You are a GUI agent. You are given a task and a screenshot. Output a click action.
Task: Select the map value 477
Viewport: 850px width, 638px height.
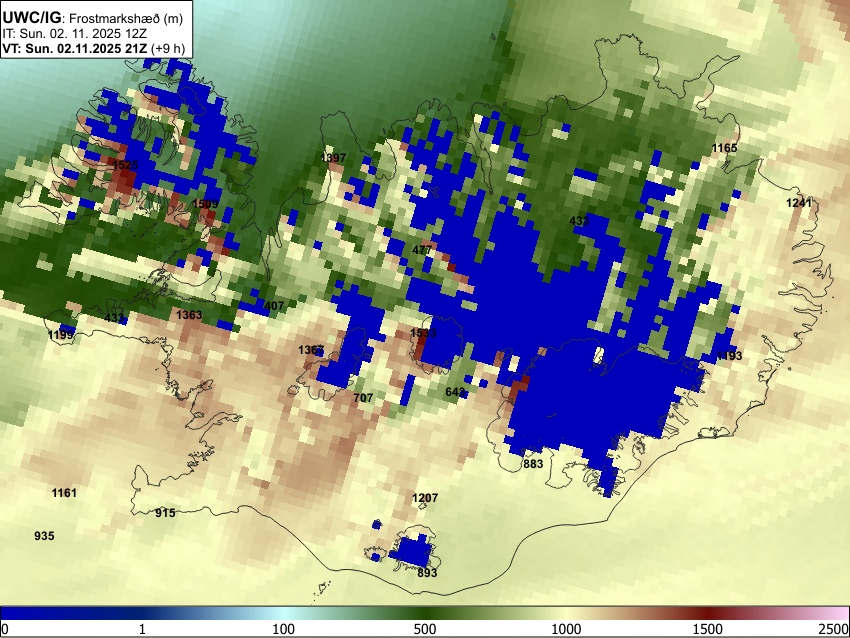(422, 250)
